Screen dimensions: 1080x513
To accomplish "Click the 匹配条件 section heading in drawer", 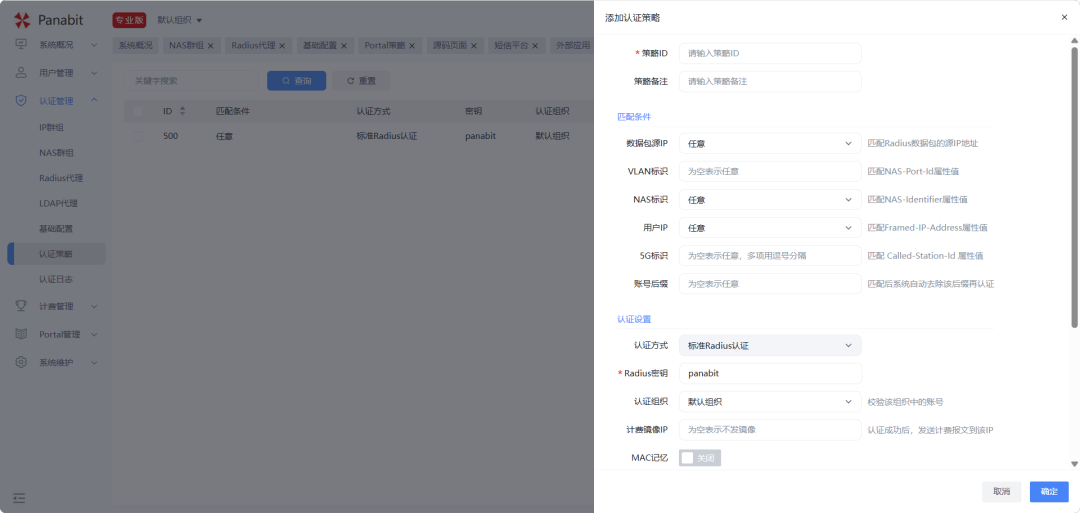I will coord(634,117).
